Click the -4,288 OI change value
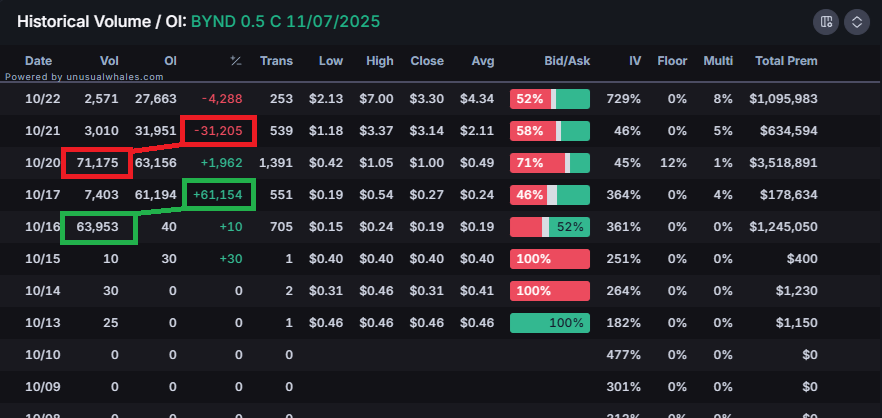This screenshot has height=418, width=882. tap(222, 99)
